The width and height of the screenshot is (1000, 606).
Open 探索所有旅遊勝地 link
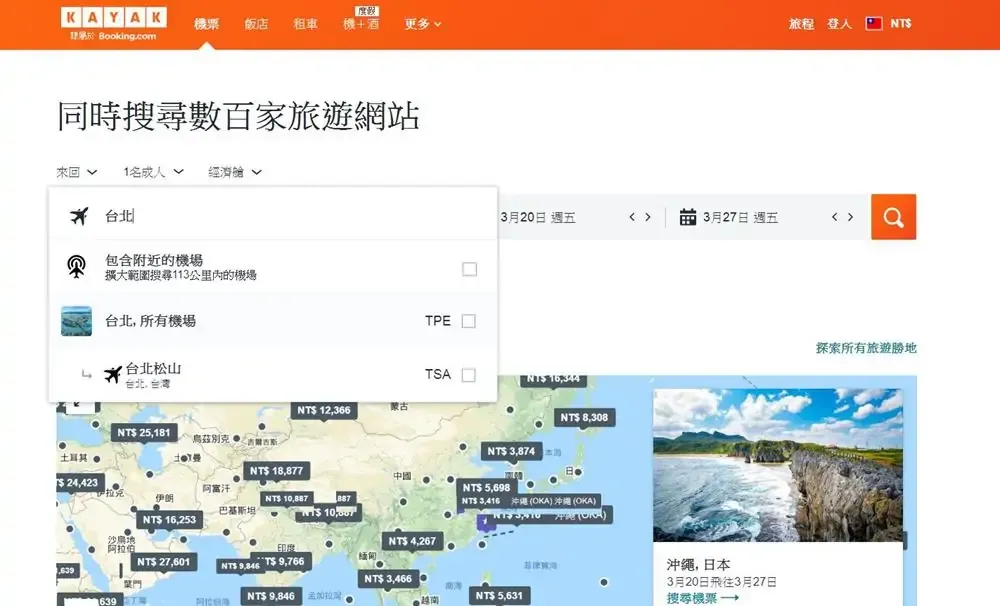pos(865,348)
